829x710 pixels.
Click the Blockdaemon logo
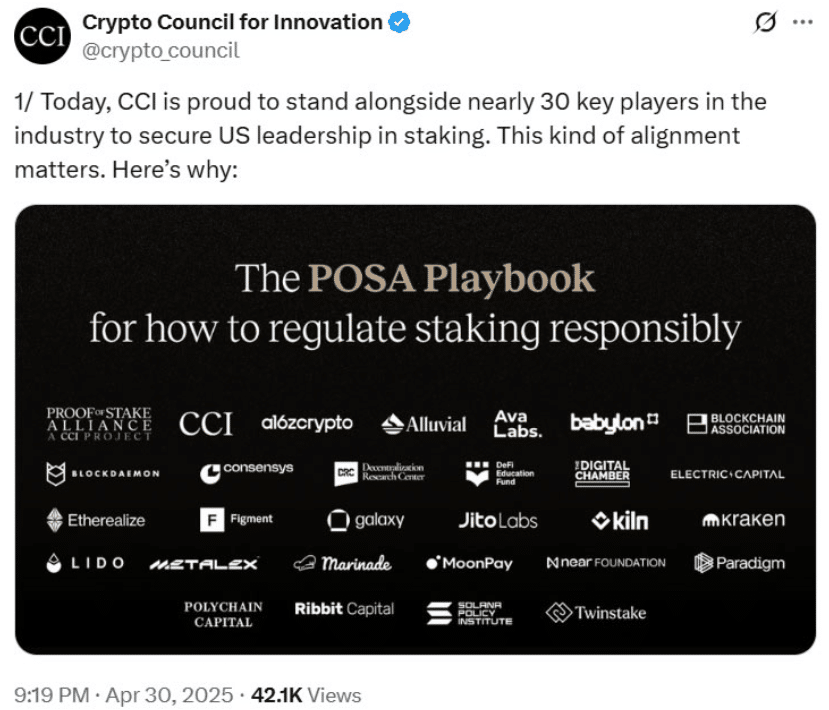[x=103, y=472]
